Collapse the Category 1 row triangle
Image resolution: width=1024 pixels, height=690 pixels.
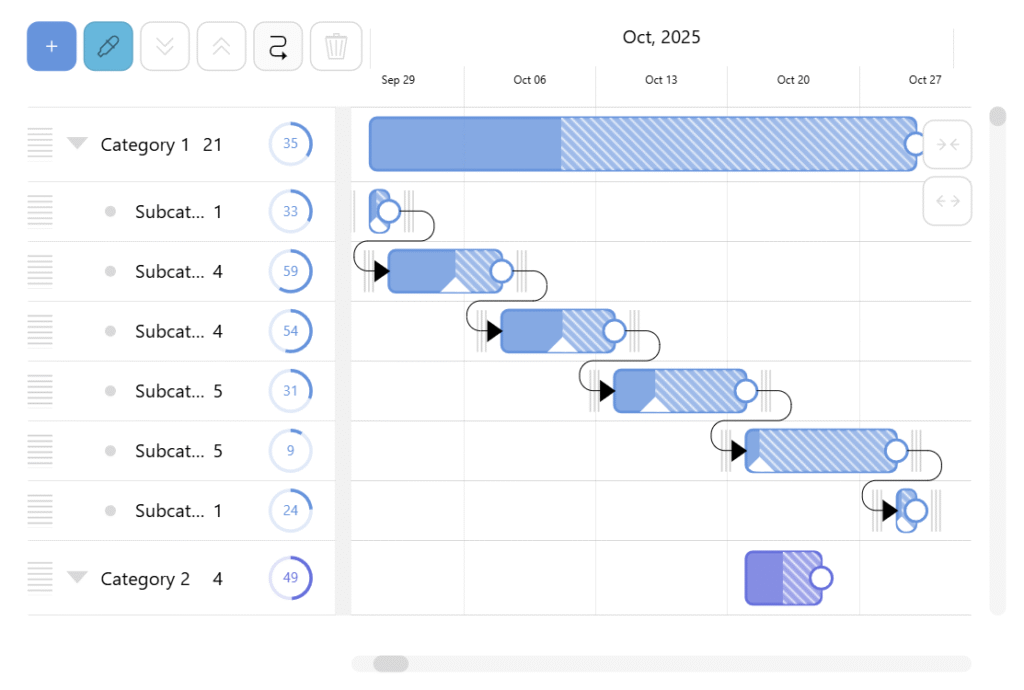pos(77,144)
